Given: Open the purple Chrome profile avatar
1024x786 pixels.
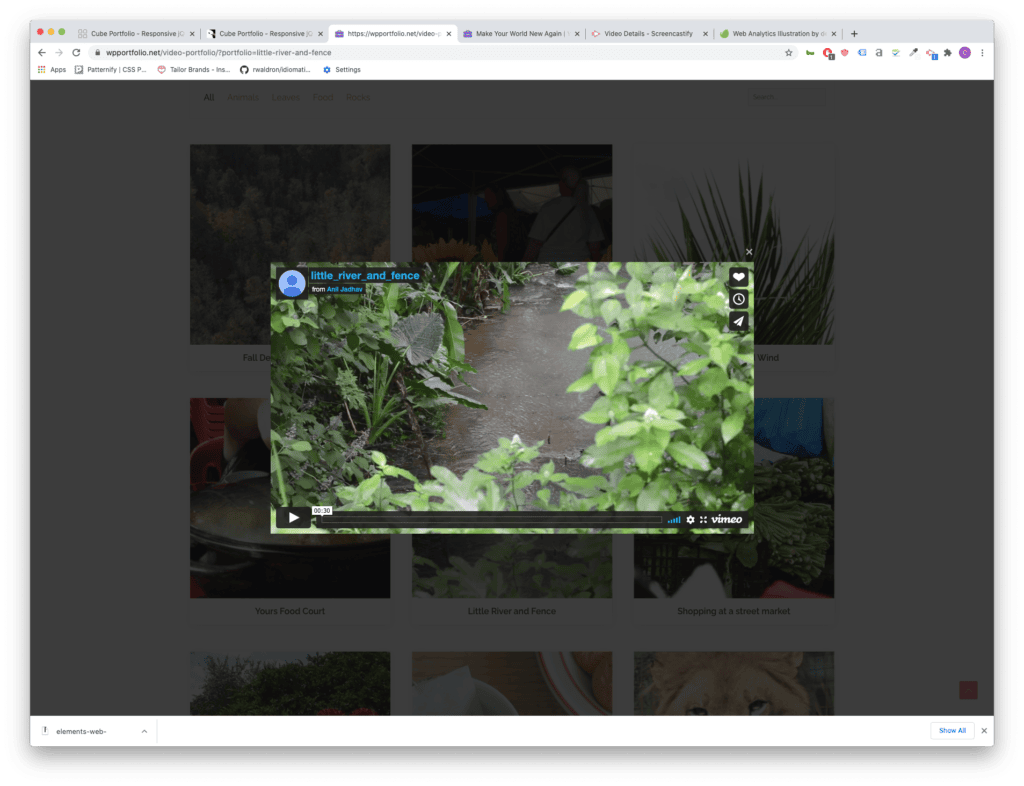Looking at the screenshot, I should tap(965, 53).
